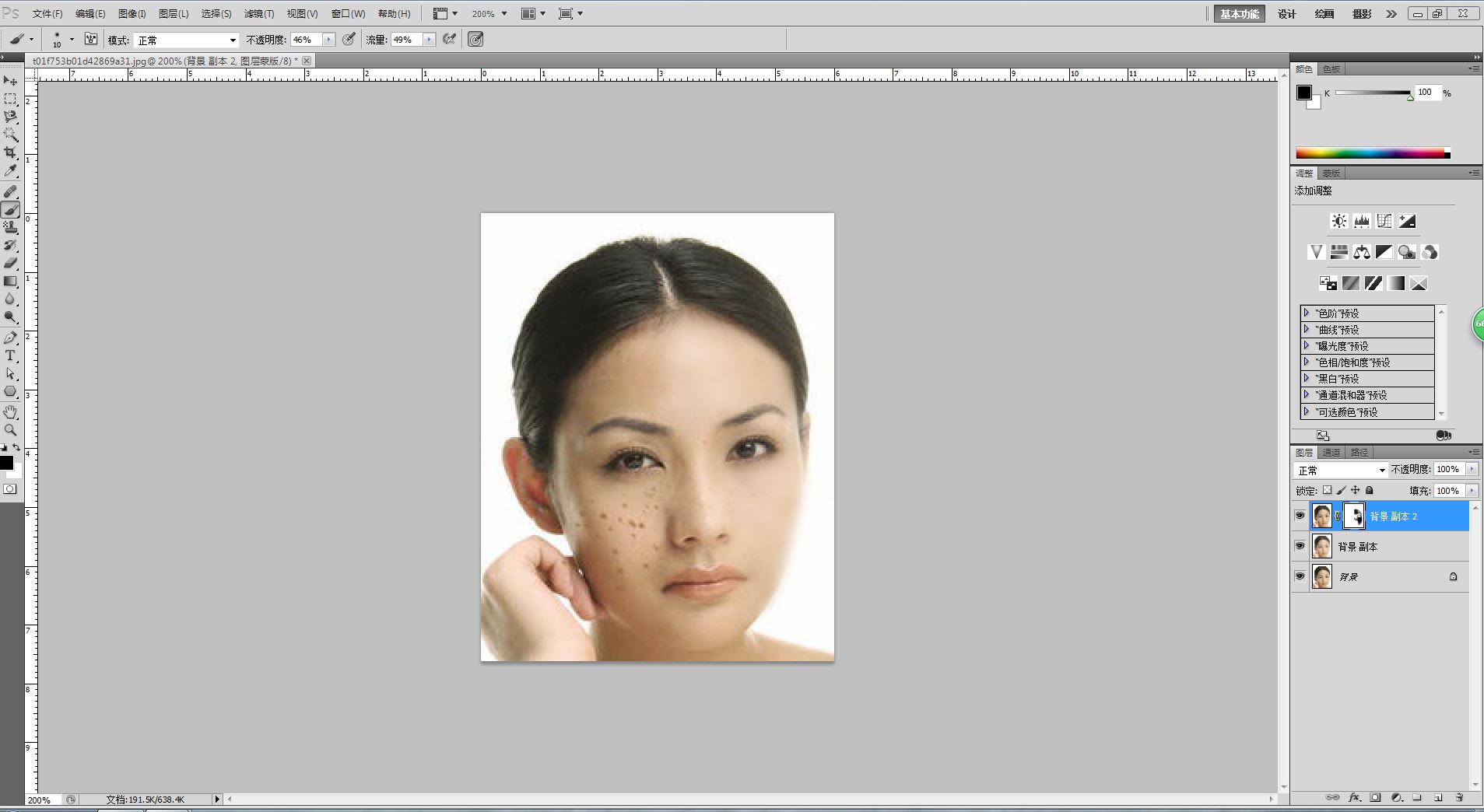Select the Crop tool in the toolbox
The width and height of the screenshot is (1484, 812).
10,152
